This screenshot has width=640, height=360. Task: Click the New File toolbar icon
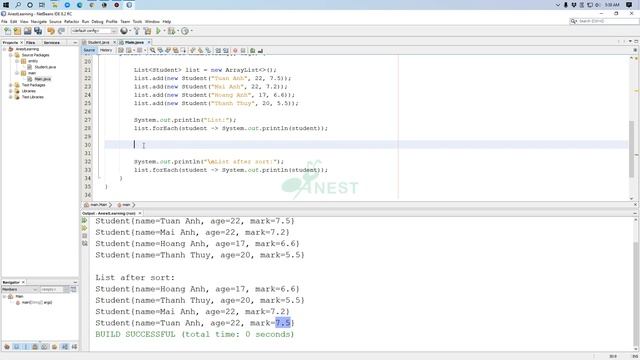[7, 31]
